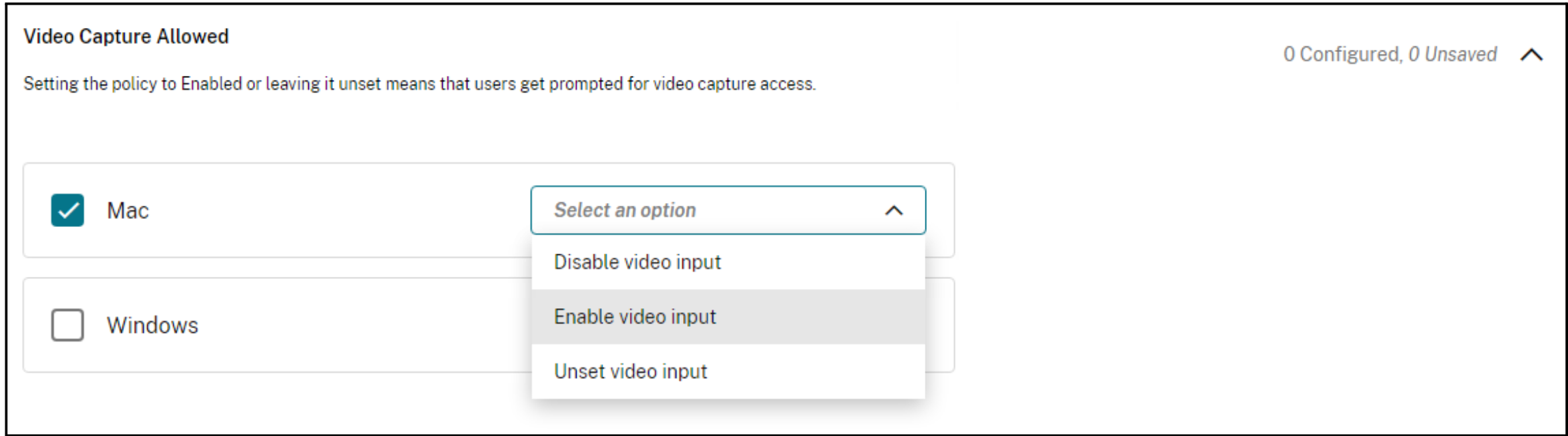Screen dimensions: 1568x436
Task: Click the Windows label text
Action: point(152,326)
